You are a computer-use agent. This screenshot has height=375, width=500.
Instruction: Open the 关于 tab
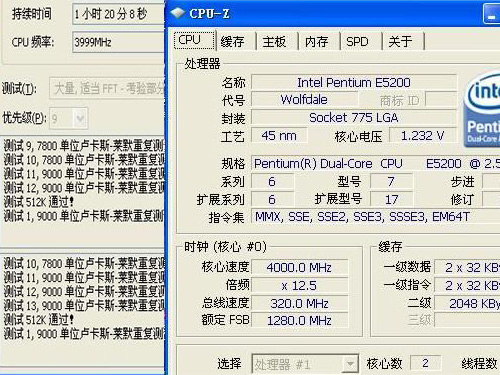(400, 41)
